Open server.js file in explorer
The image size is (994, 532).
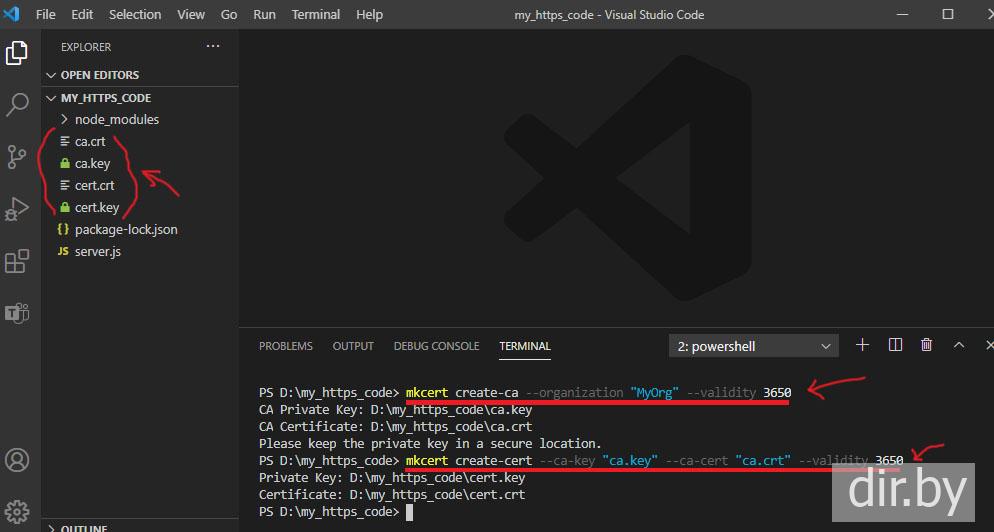[x=97, y=251]
